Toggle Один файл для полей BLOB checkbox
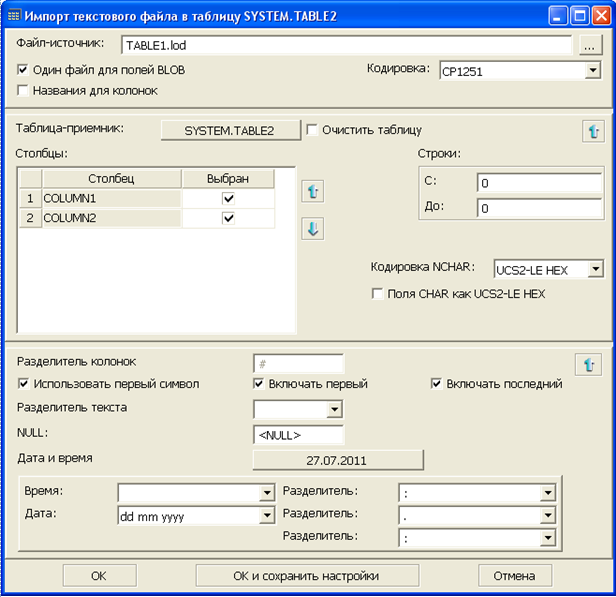The height and width of the screenshot is (597, 616). 24,71
